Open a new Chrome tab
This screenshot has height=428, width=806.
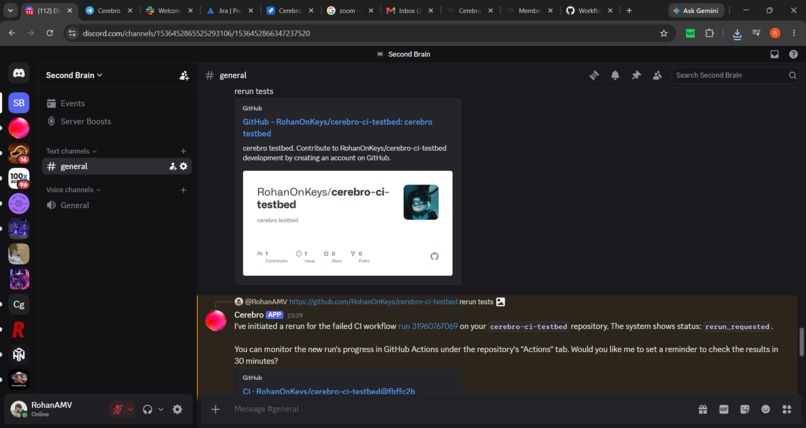629,10
